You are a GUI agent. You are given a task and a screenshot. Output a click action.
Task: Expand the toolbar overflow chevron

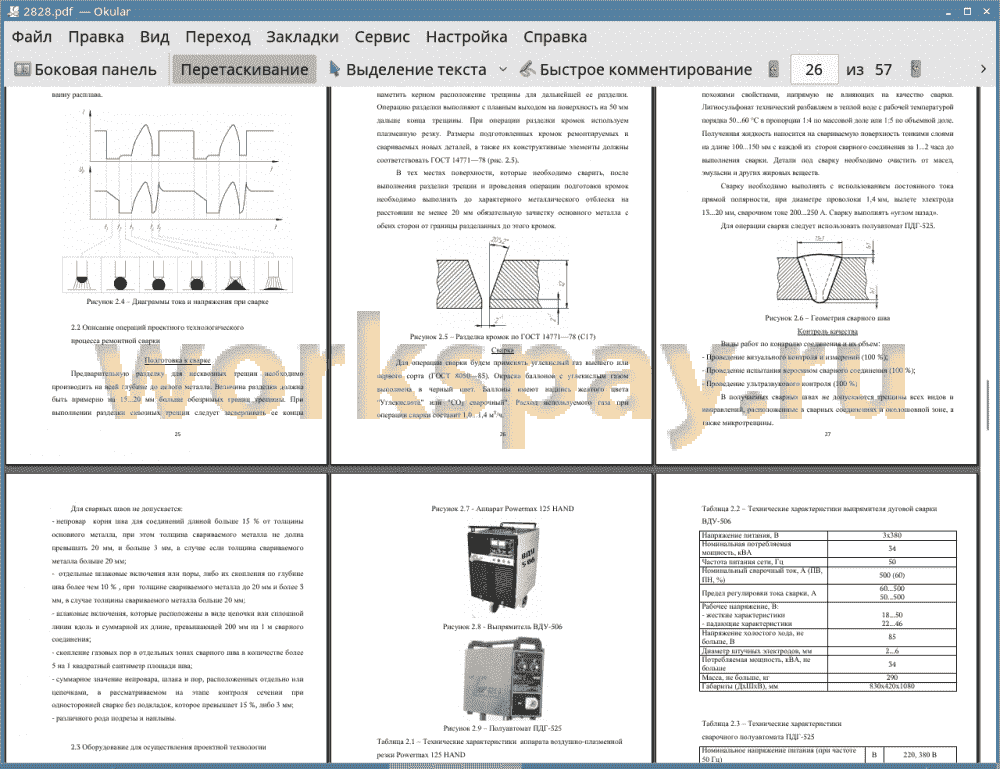[x=983, y=69]
